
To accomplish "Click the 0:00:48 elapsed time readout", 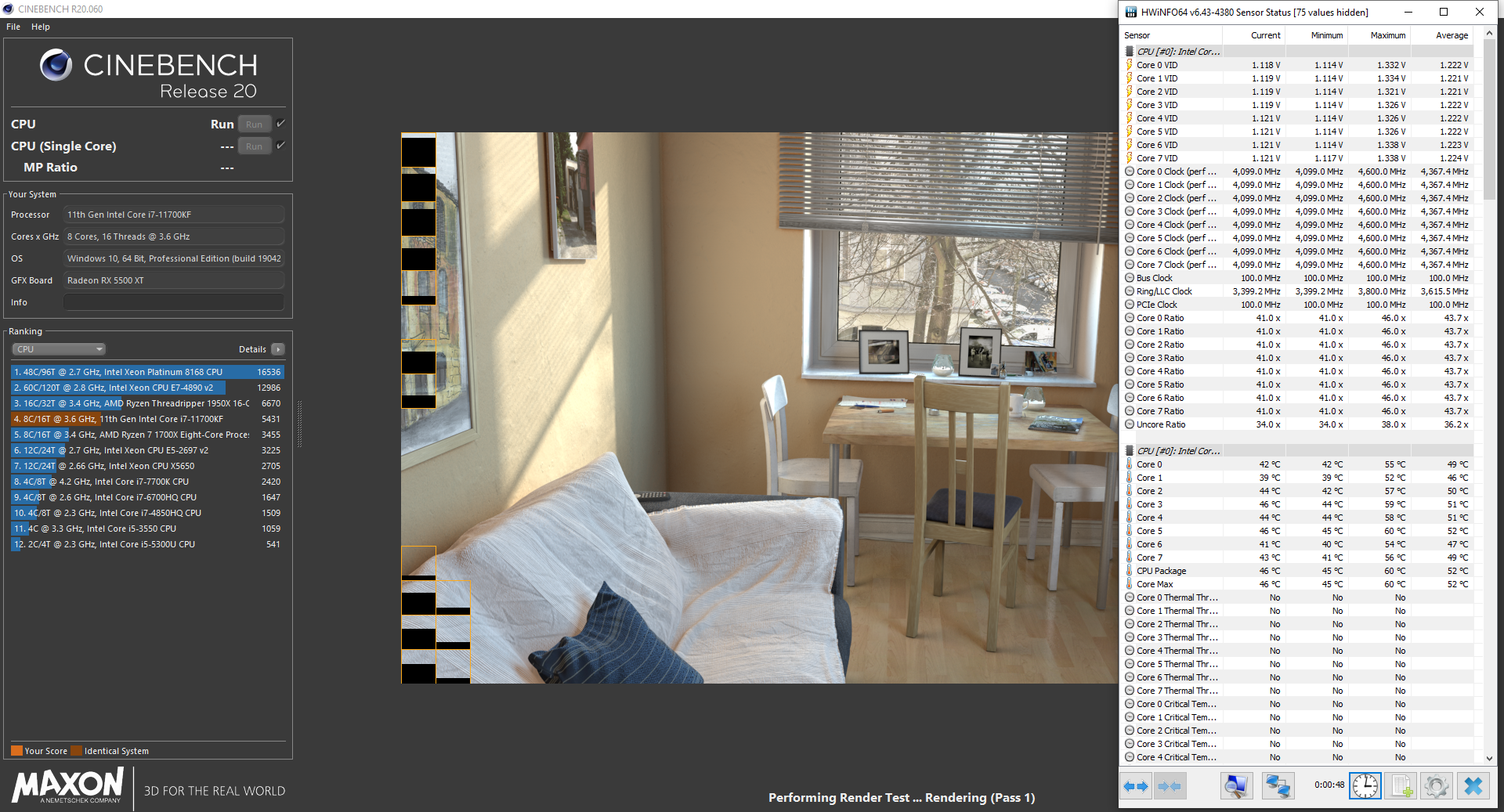I will tap(1329, 785).
